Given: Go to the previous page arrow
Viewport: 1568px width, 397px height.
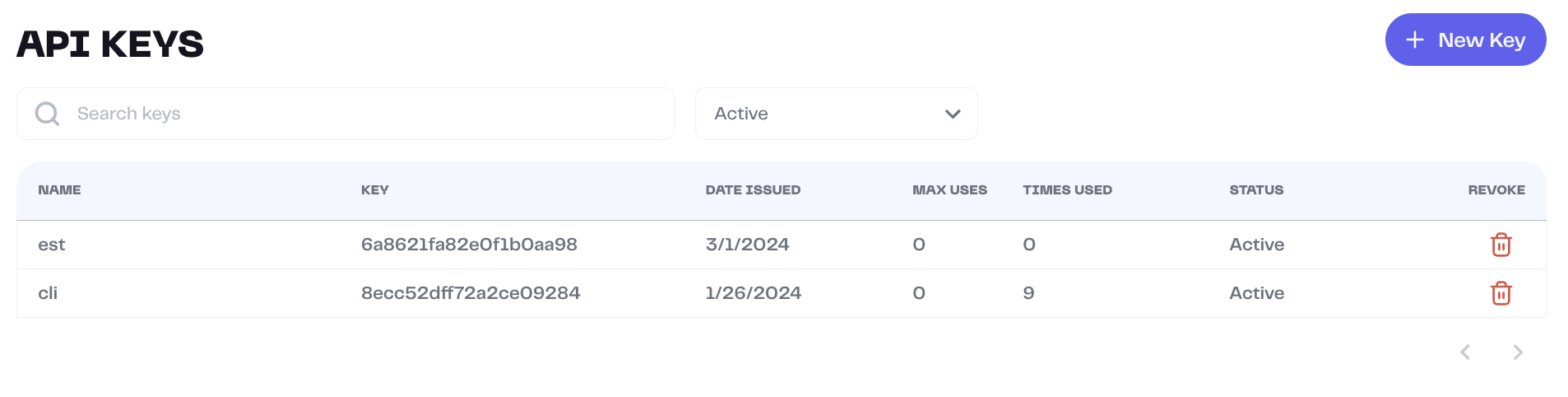Looking at the screenshot, I should [1465, 353].
